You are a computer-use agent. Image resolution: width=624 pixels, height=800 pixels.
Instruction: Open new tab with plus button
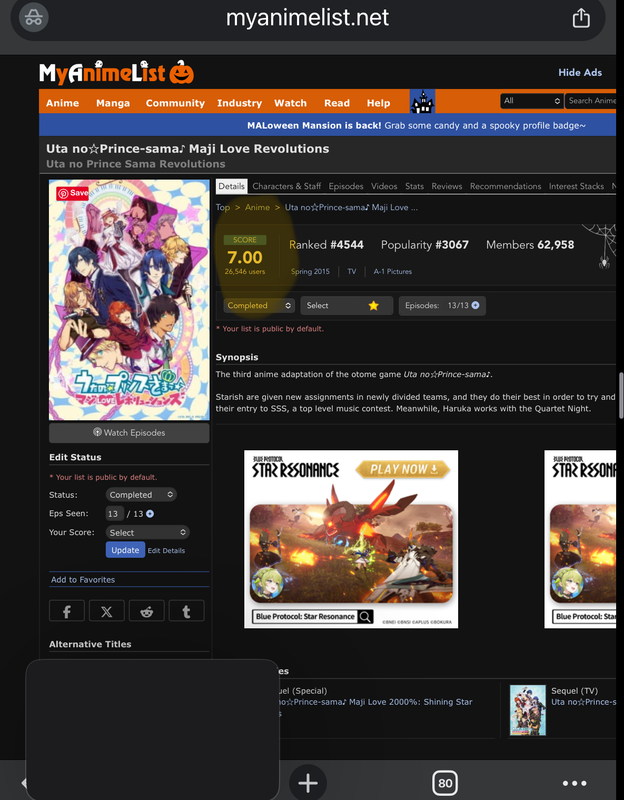[x=308, y=783]
